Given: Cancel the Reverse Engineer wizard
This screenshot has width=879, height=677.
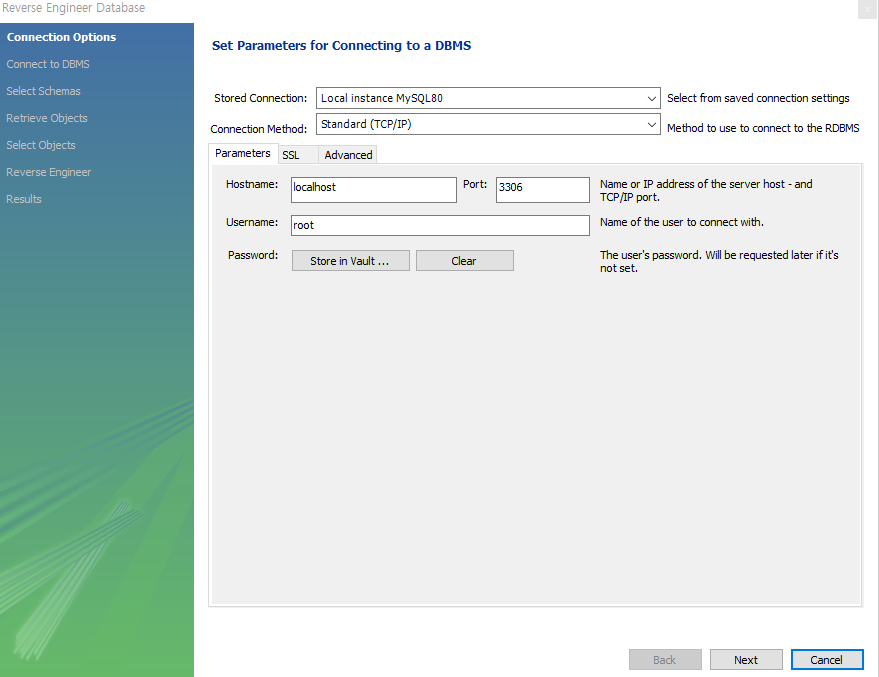Looking at the screenshot, I should click(827, 660).
